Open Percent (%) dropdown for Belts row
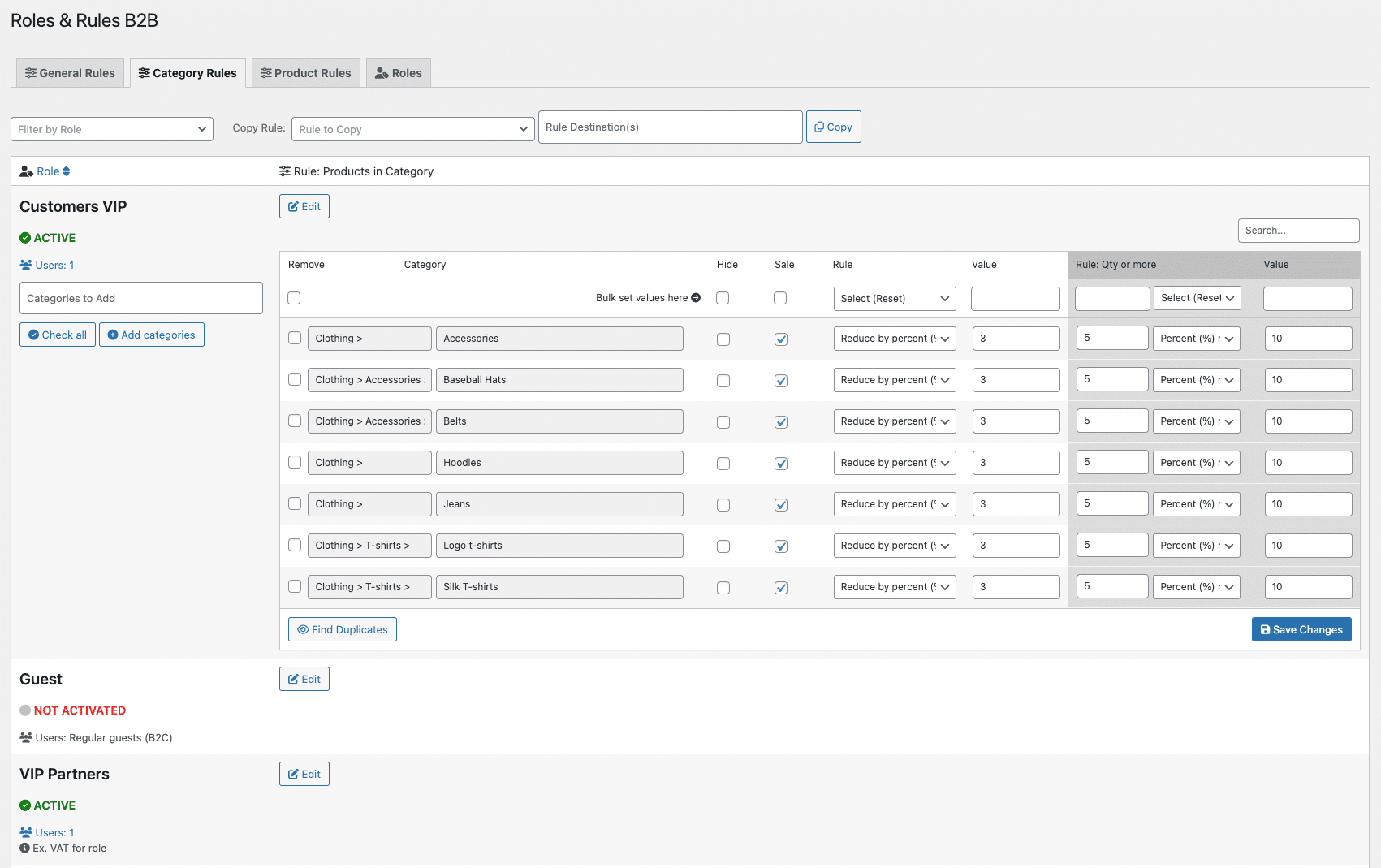1381x868 pixels. (1197, 421)
